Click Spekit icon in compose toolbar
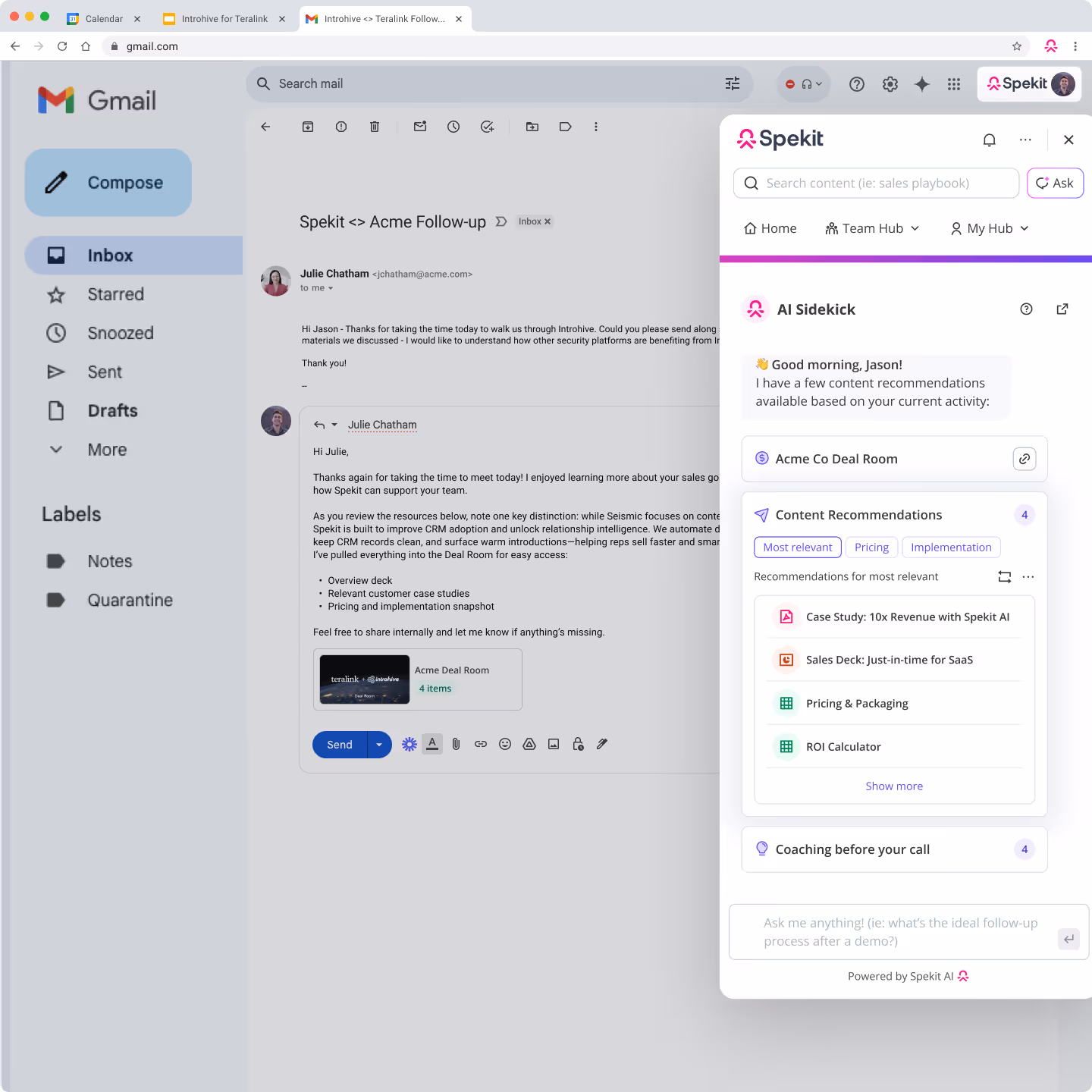 (409, 744)
